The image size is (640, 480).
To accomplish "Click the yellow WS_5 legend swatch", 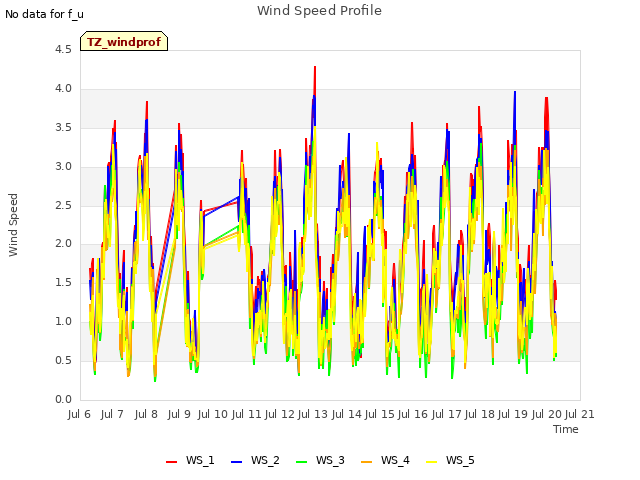I will point(431,461).
